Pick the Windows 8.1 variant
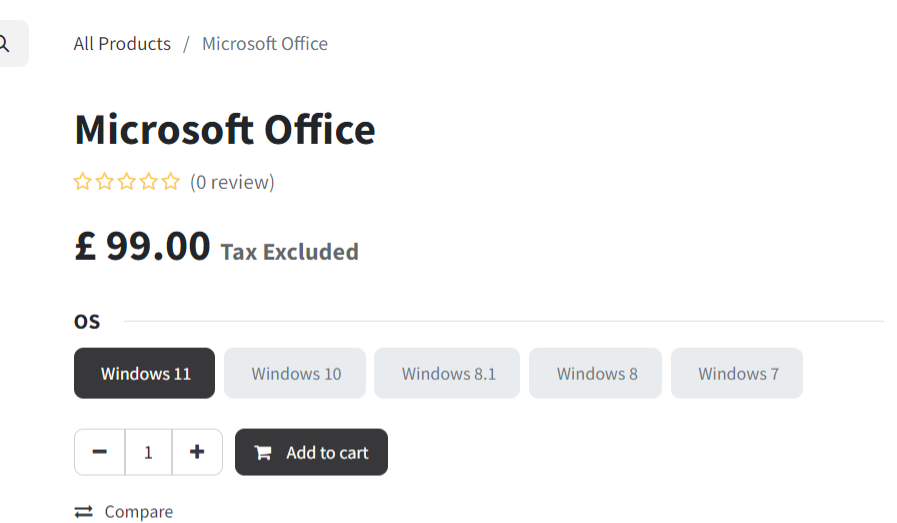Viewport: 897px width, 523px height. tap(448, 373)
